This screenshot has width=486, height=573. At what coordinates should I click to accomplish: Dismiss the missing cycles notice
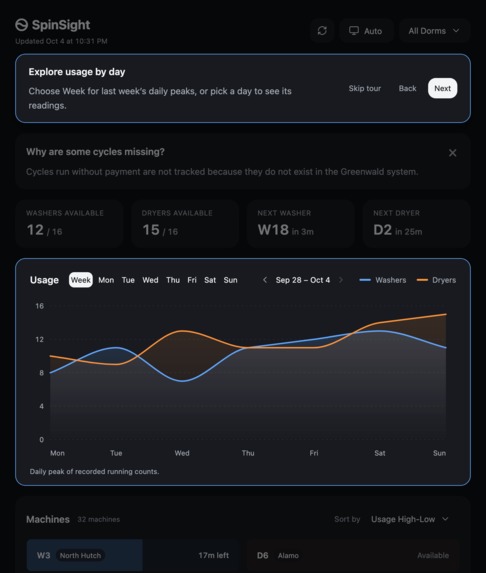tap(452, 153)
